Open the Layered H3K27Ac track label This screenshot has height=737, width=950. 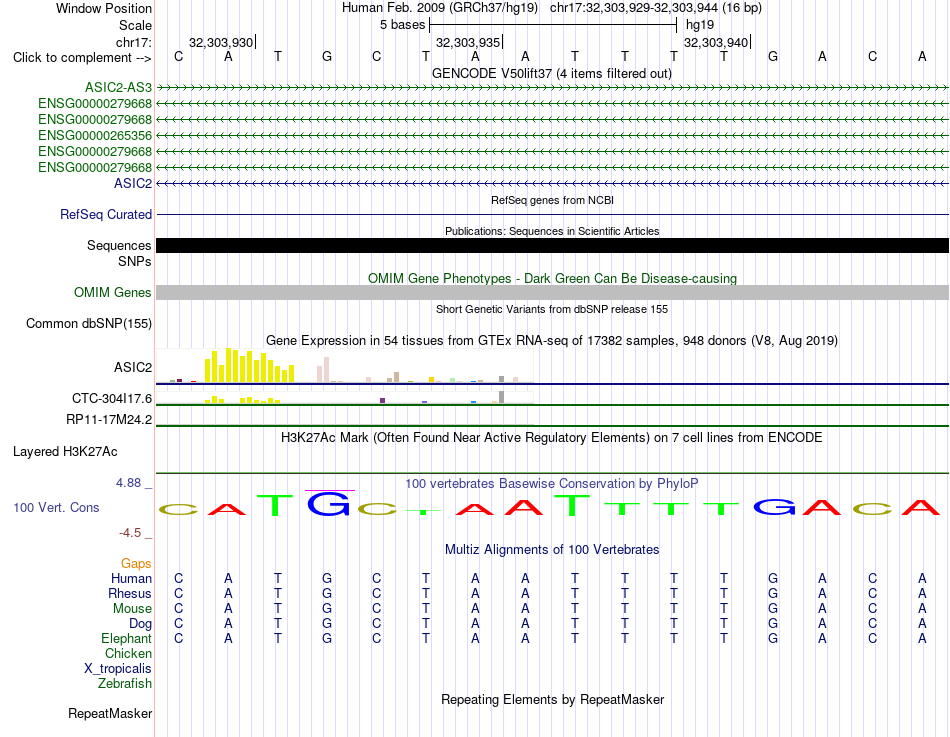(65, 452)
